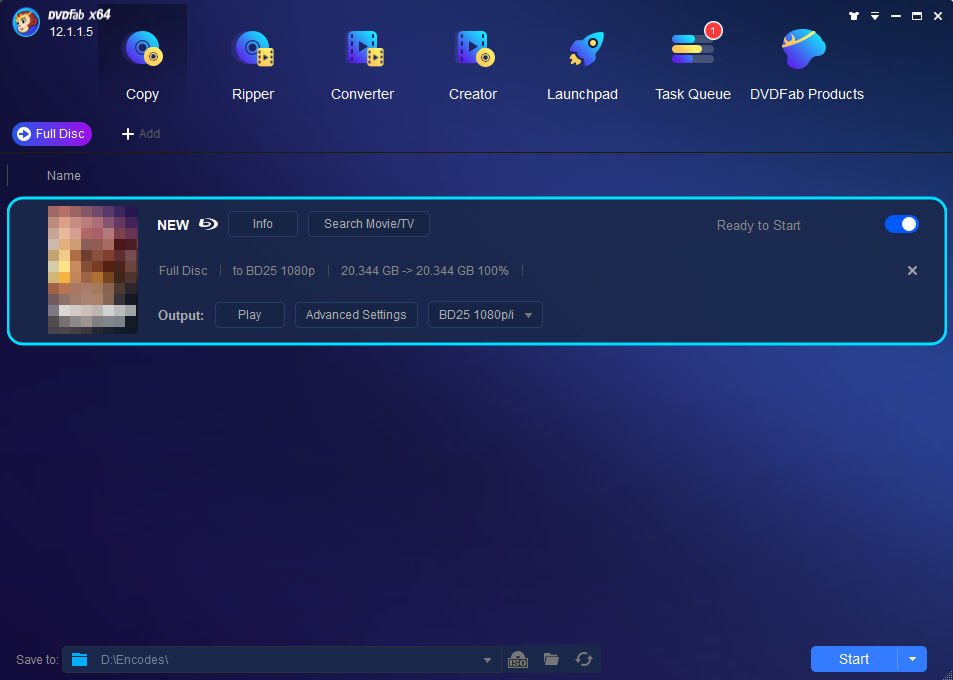Switch to the Ripper module

pos(253,65)
